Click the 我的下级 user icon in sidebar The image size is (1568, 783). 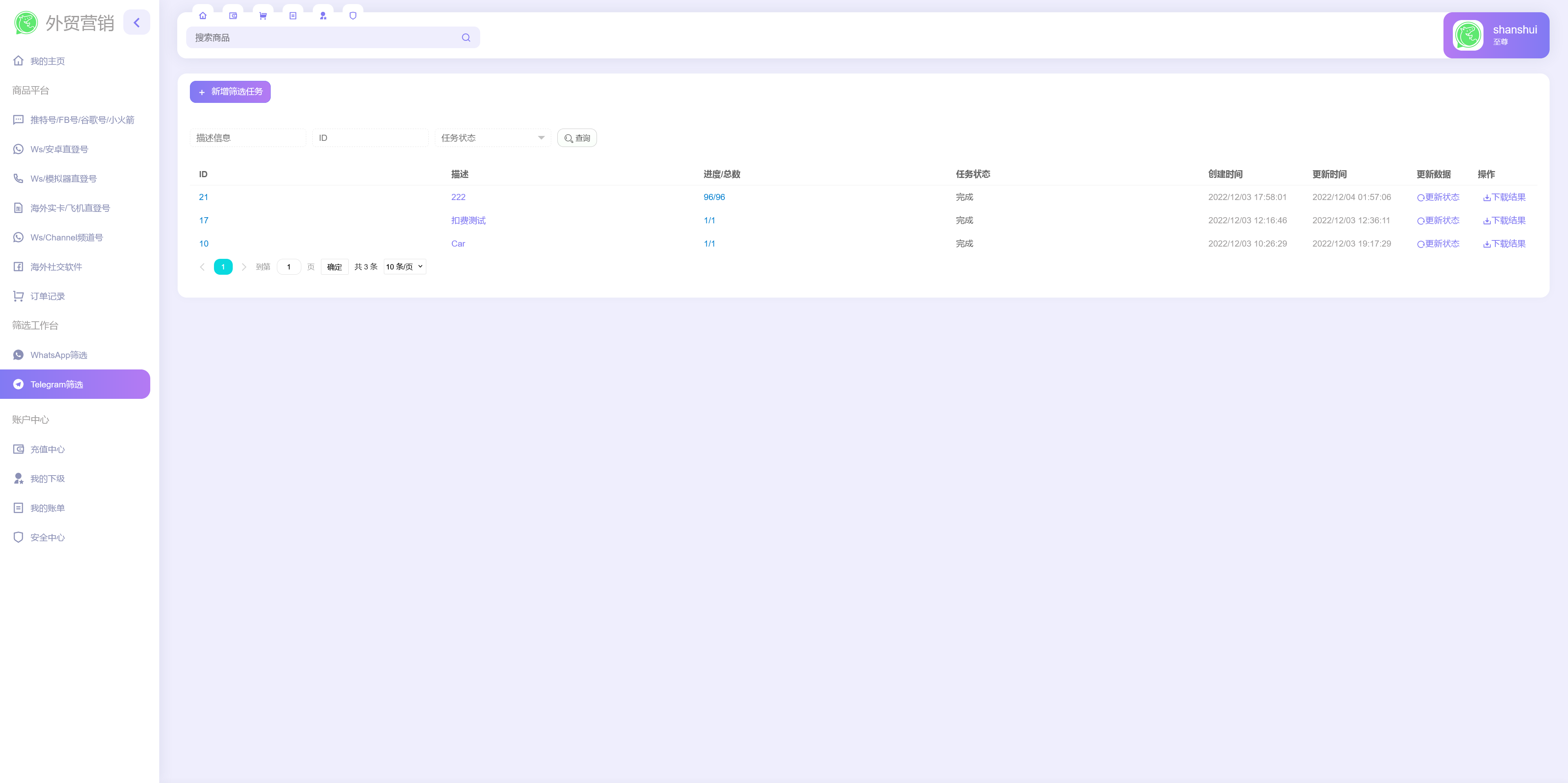(x=18, y=478)
